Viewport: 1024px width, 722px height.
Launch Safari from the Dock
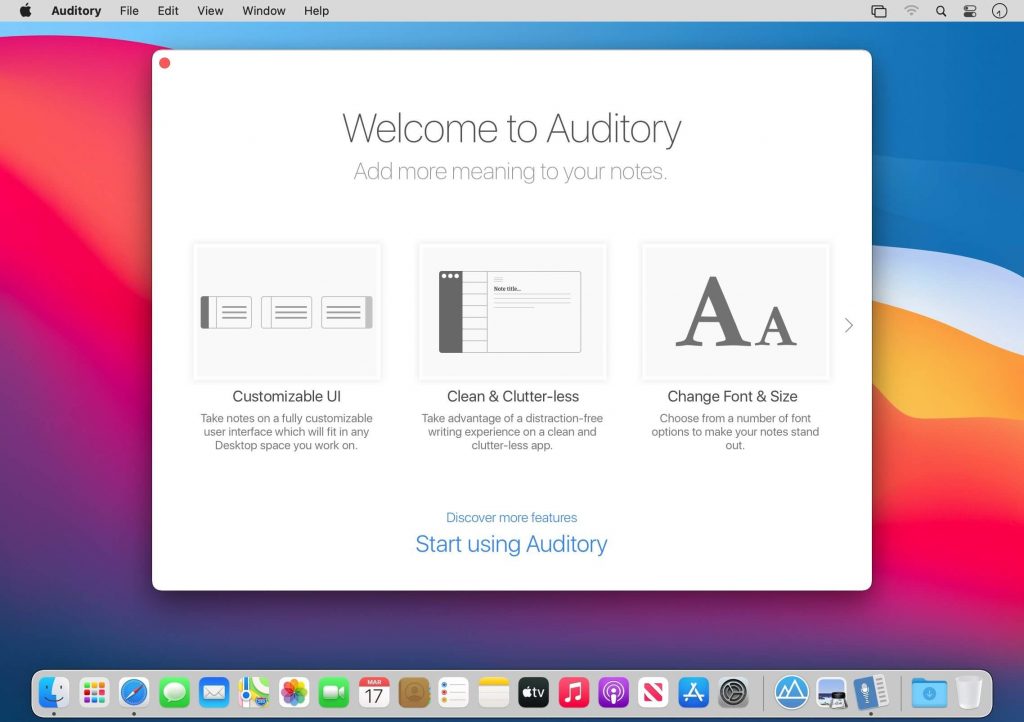tap(133, 691)
